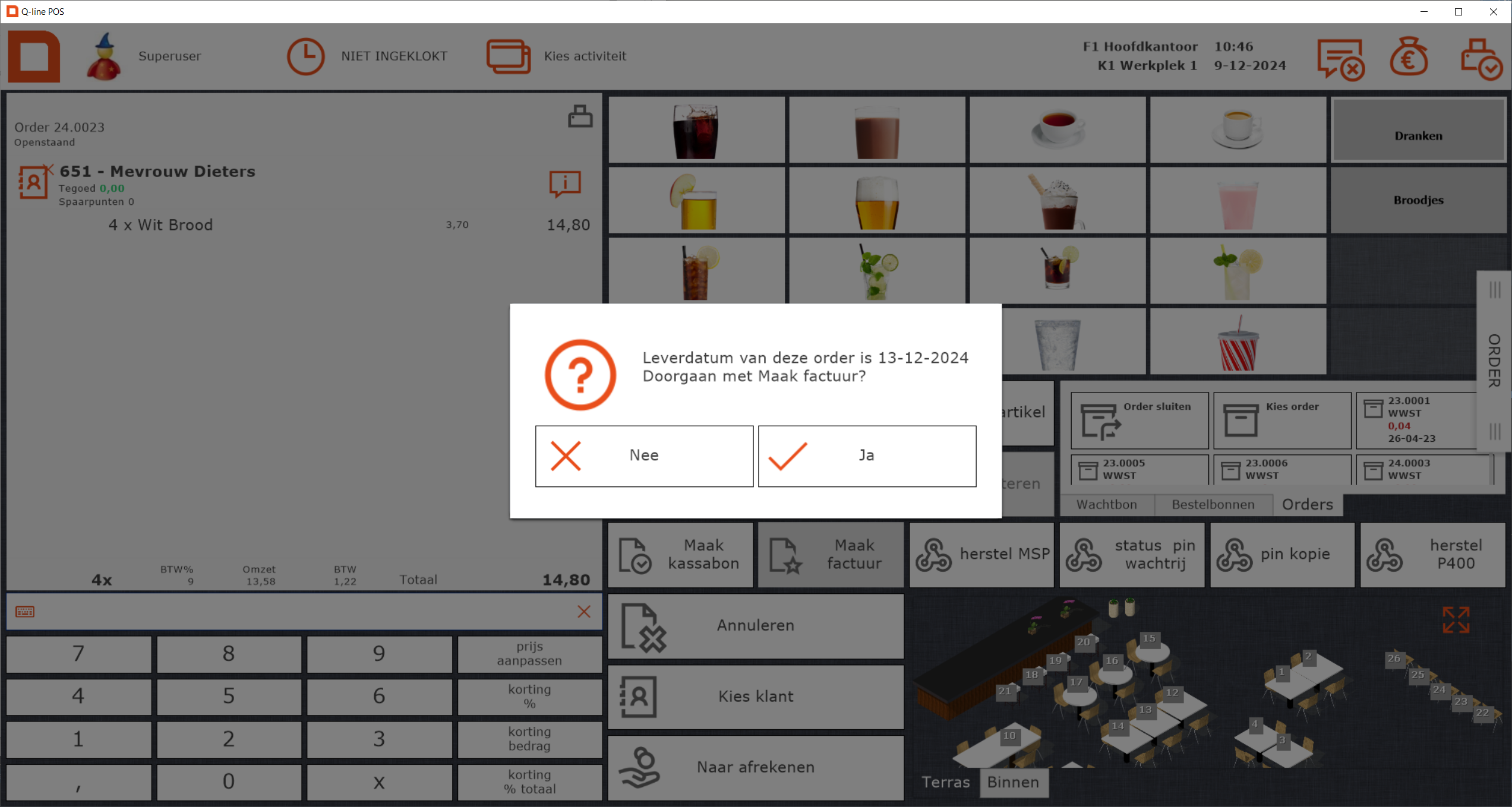Select the cola glass product tile

[696, 130]
